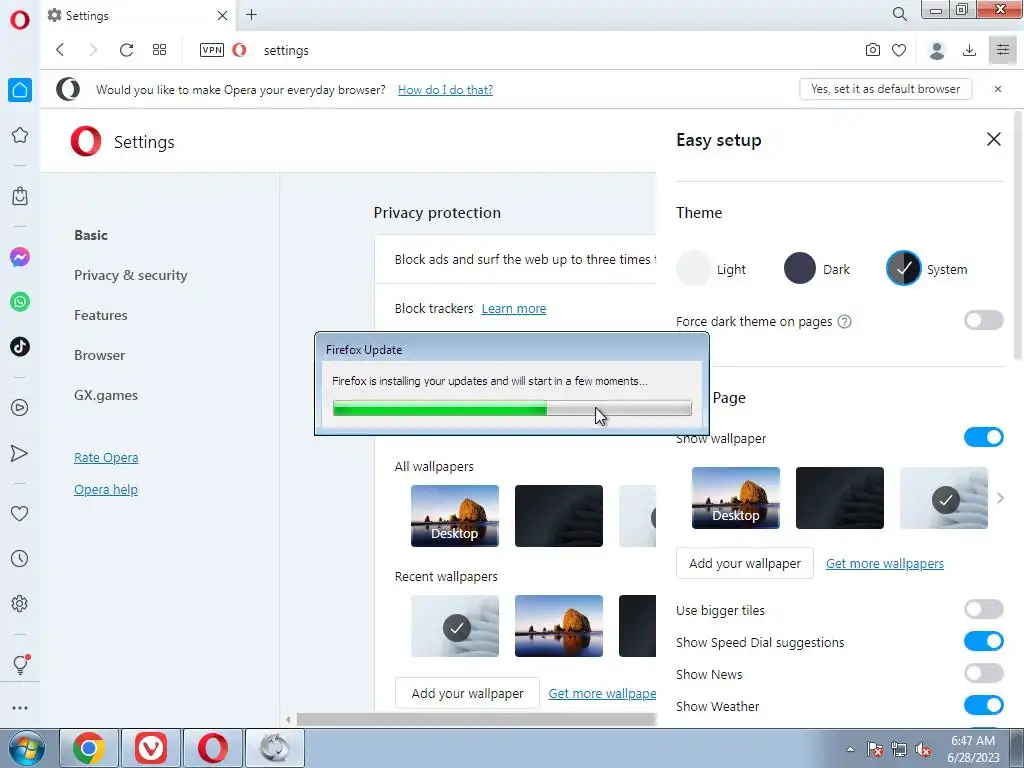Screen dimensions: 1024x768
Task: Open the Basic settings section
Action: tap(91, 235)
